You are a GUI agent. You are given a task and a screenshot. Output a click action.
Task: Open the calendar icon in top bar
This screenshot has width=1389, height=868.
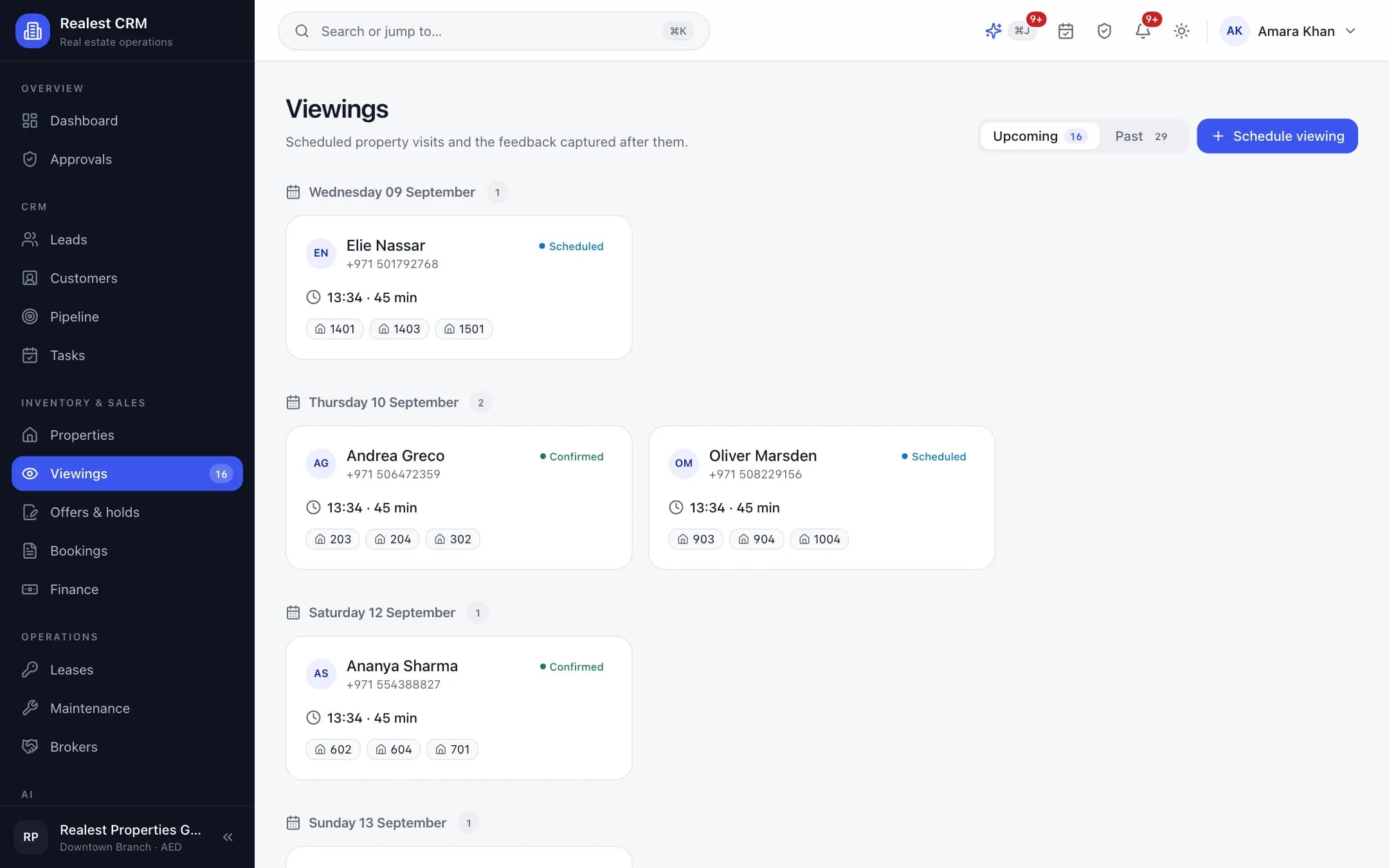(1066, 31)
